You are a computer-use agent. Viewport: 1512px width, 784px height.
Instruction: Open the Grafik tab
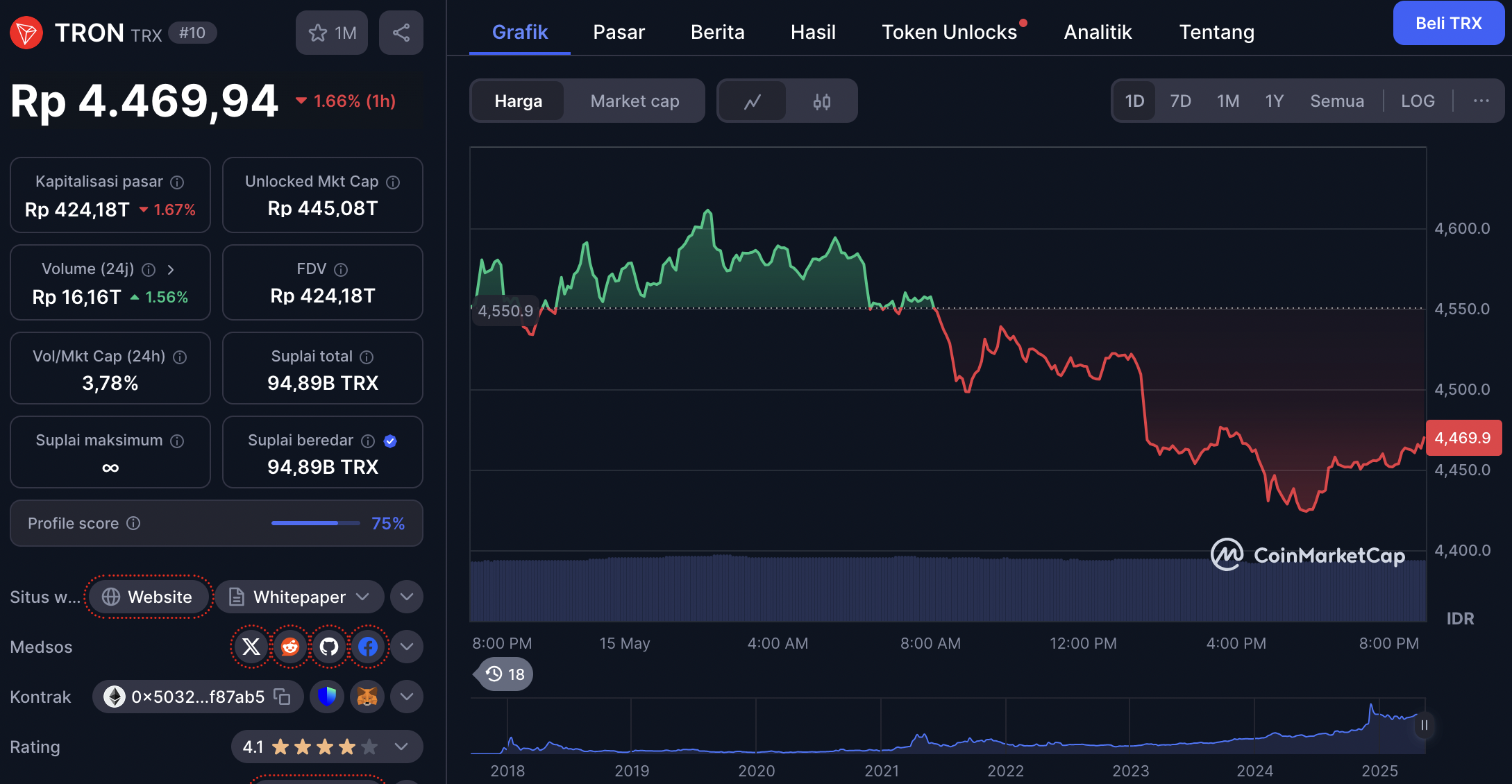coord(520,32)
